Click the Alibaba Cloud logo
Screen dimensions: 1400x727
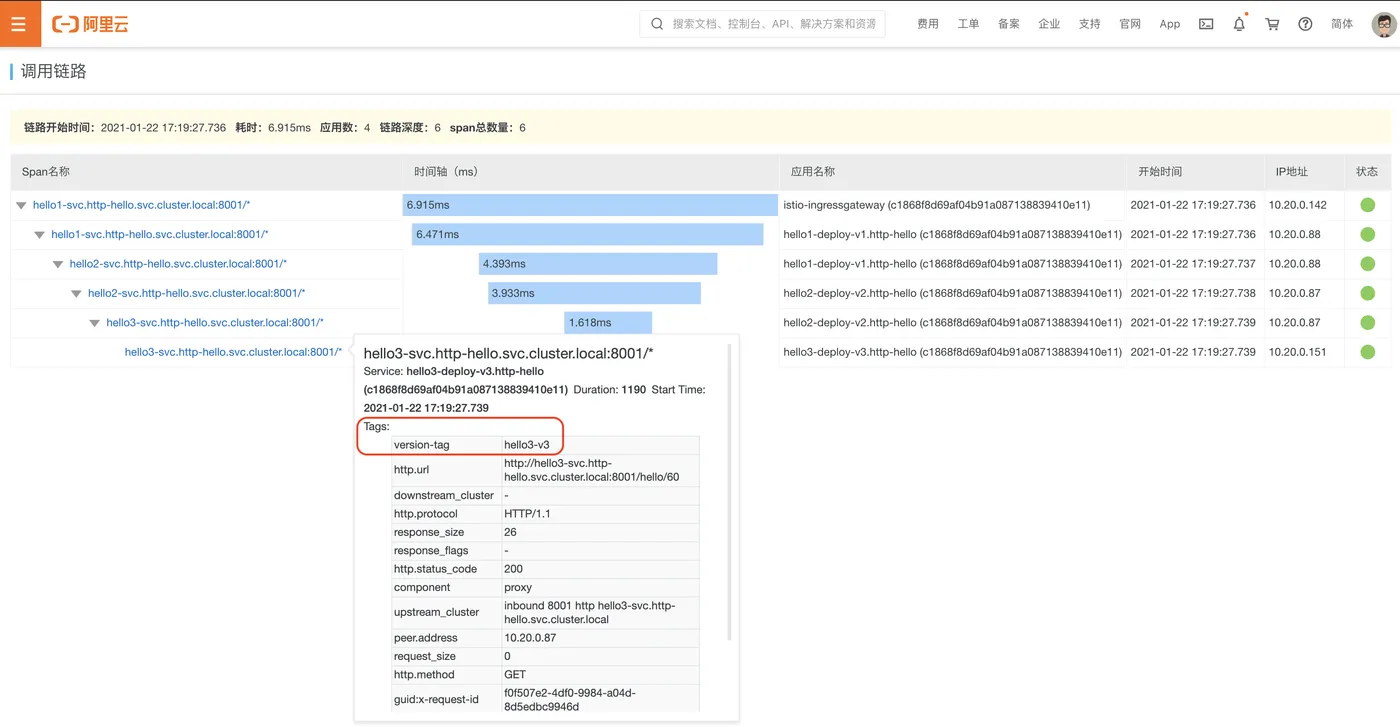[x=90, y=24]
